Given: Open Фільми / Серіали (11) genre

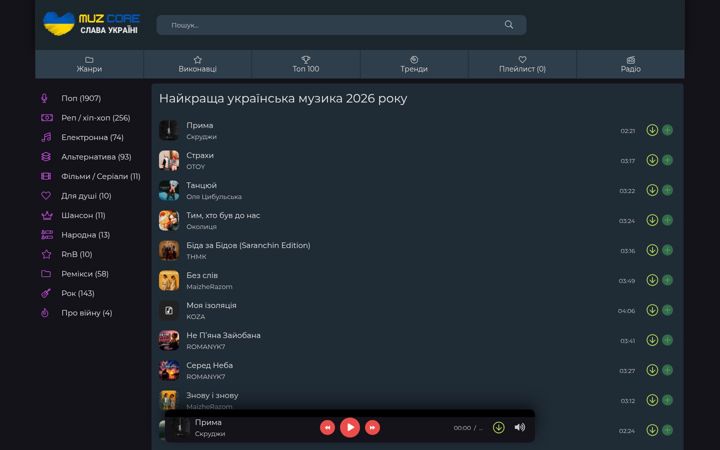Looking at the screenshot, I should pyautogui.click(x=101, y=176).
